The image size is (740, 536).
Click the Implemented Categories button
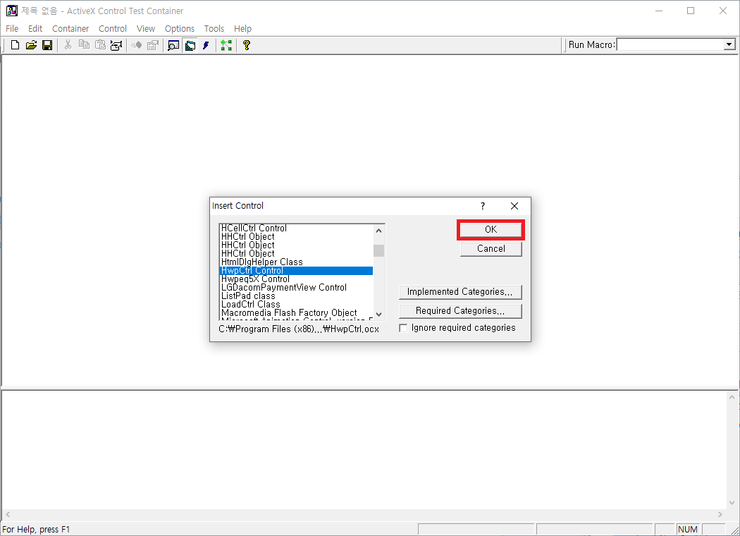click(460, 292)
